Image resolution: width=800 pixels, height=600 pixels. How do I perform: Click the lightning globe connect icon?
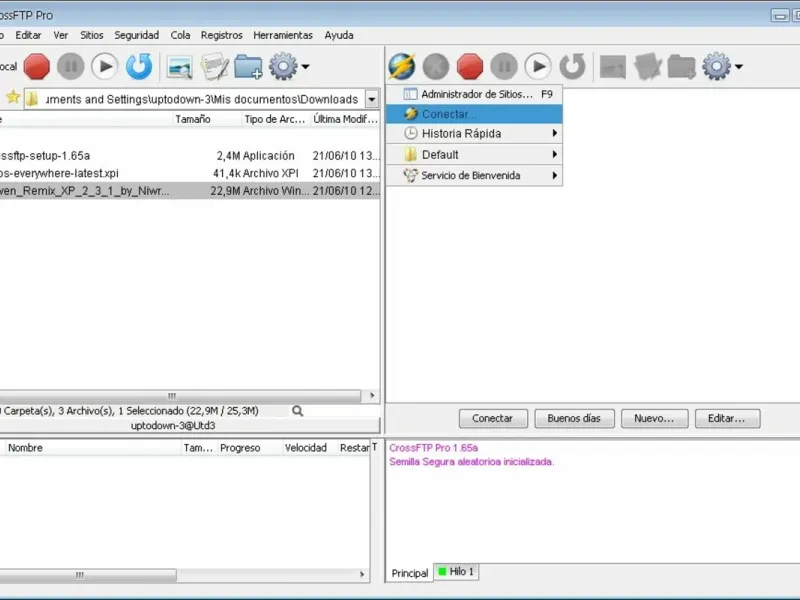(402, 66)
